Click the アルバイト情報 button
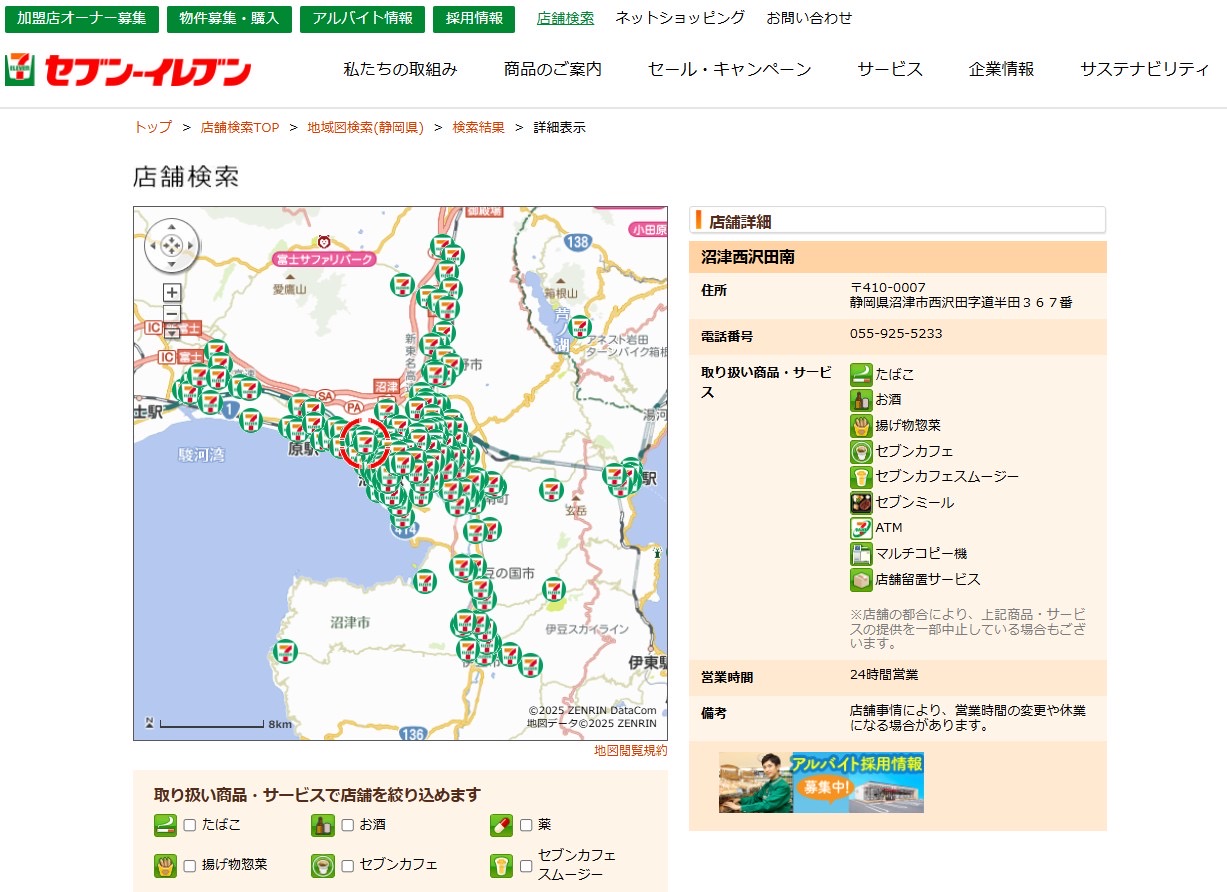Screen dimensions: 1227x892 pyautogui.click(x=362, y=18)
